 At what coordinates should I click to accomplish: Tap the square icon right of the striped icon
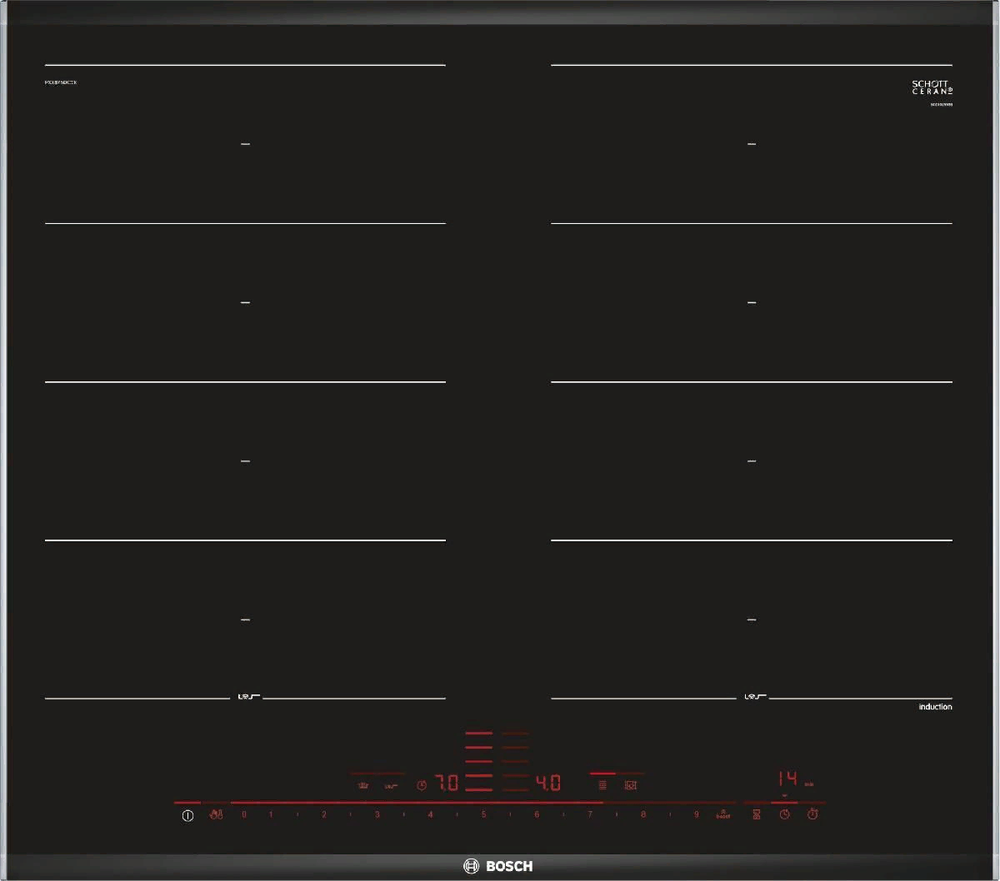(x=630, y=786)
